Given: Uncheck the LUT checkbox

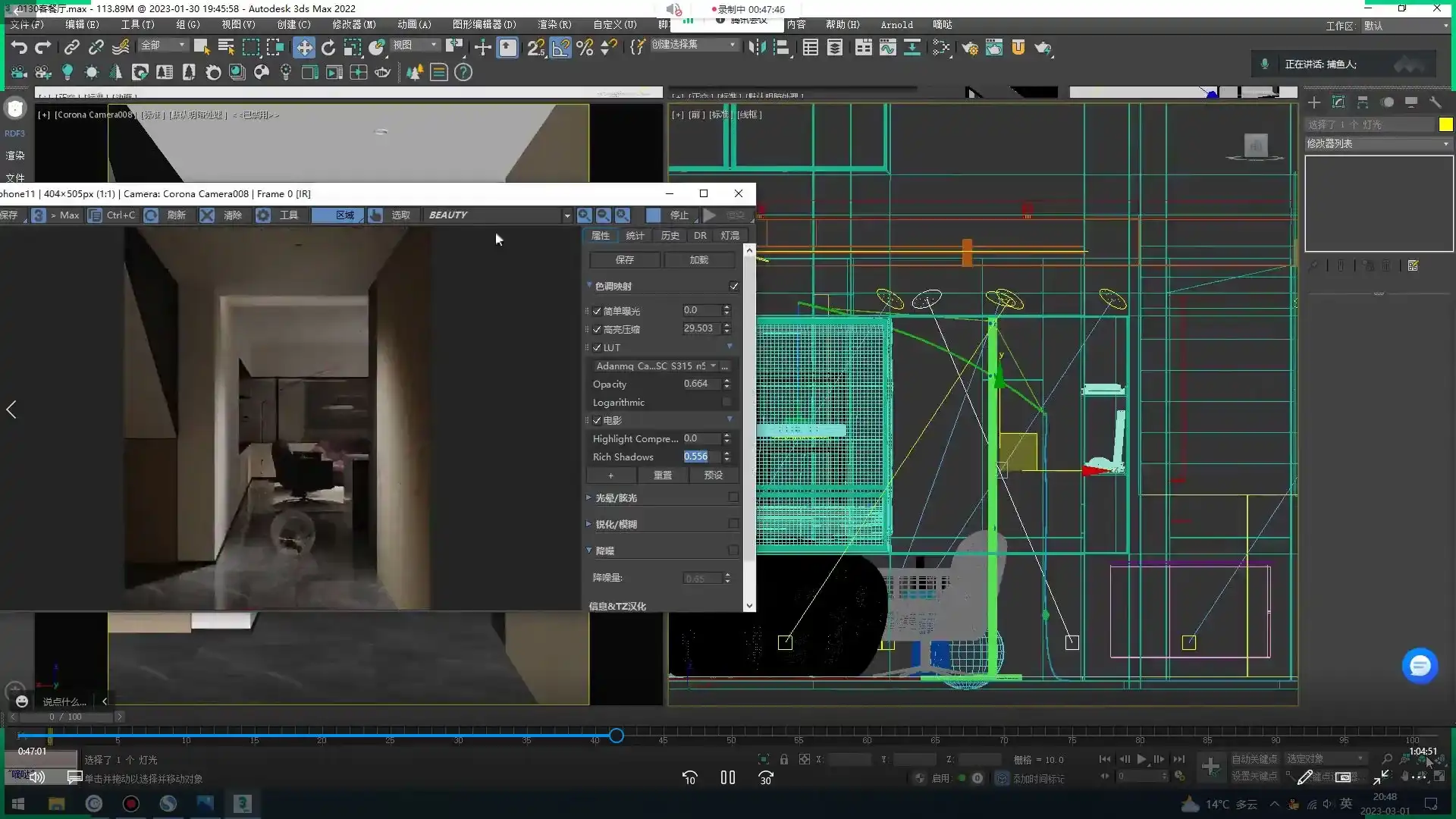Looking at the screenshot, I should [597, 347].
